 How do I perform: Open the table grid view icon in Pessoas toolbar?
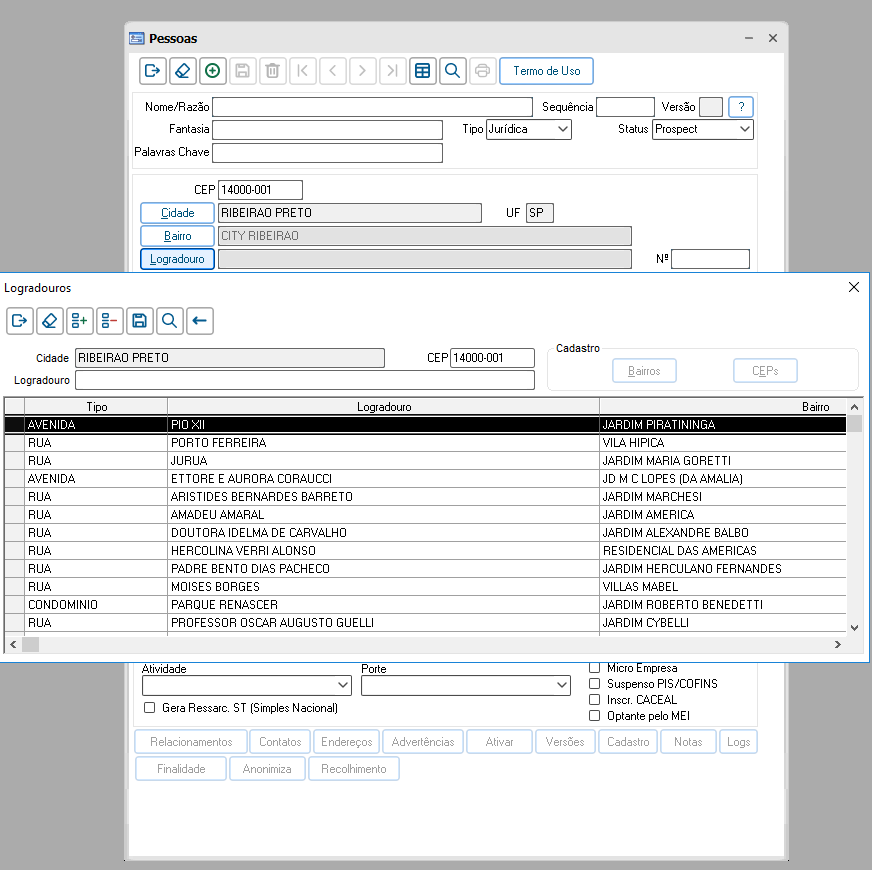pos(423,71)
